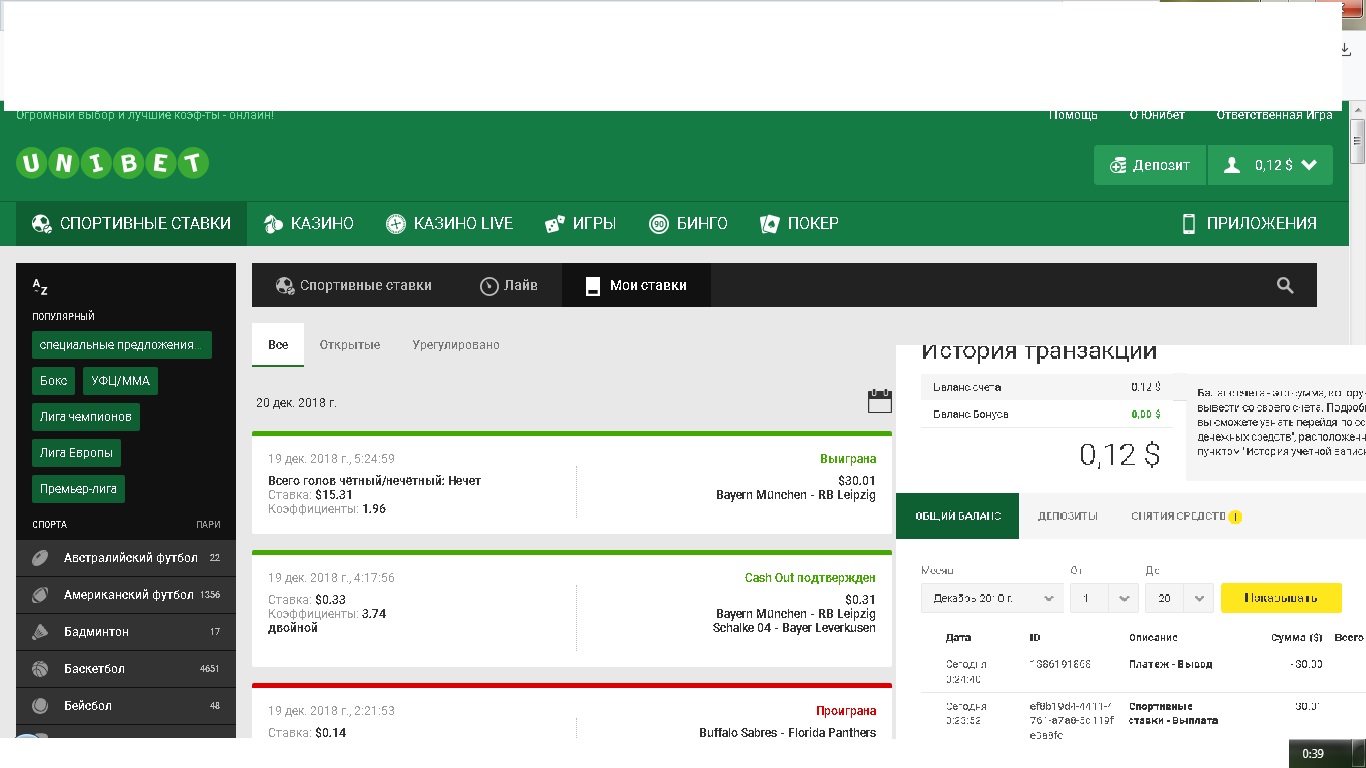The height and width of the screenshot is (768, 1366).
Task: Select Лига Европы tag
Action: pos(76,452)
